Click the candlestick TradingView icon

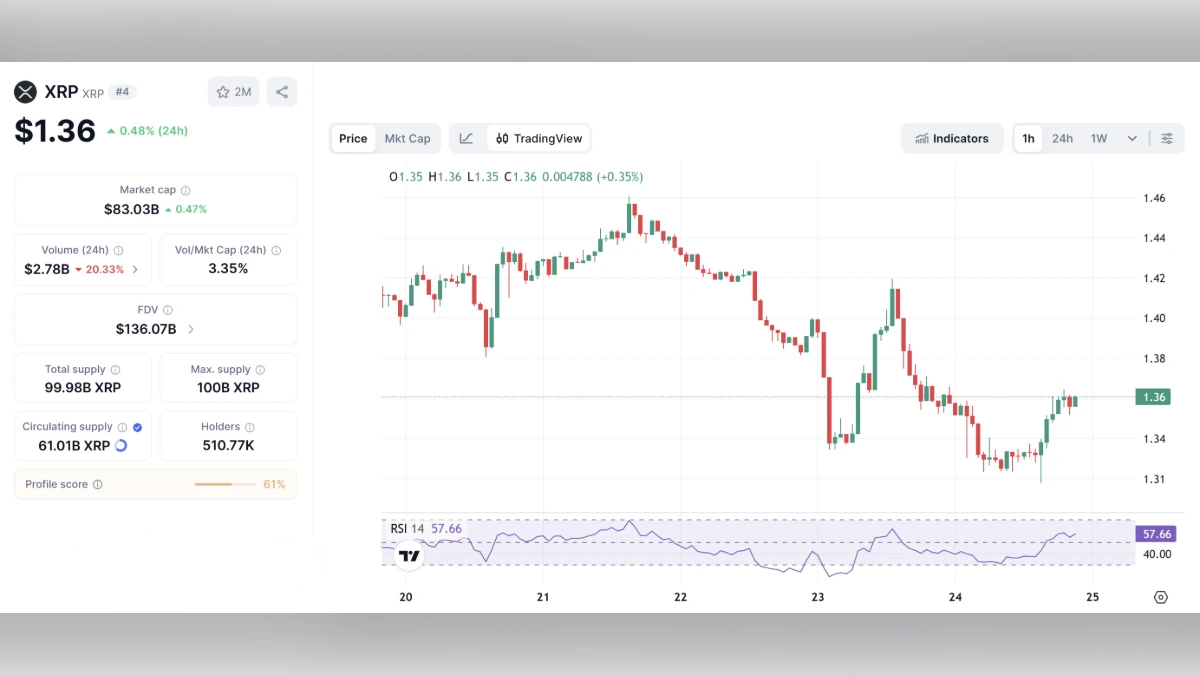point(502,138)
